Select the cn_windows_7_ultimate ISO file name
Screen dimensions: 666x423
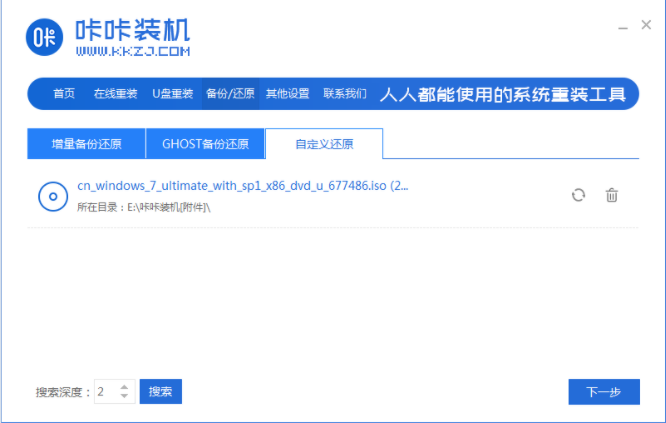click(242, 186)
